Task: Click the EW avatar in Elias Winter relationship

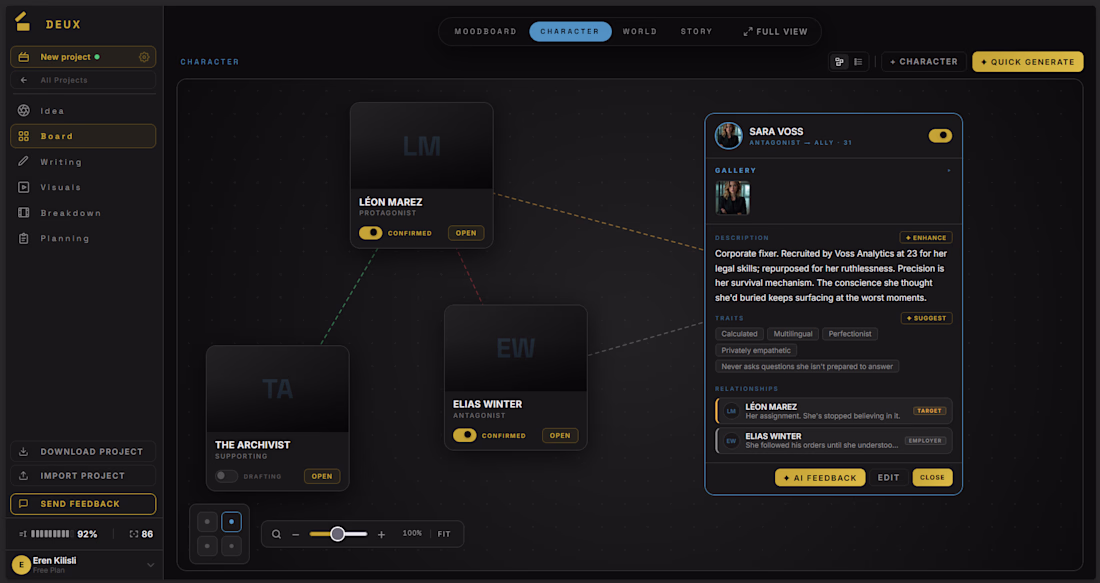Action: point(732,441)
